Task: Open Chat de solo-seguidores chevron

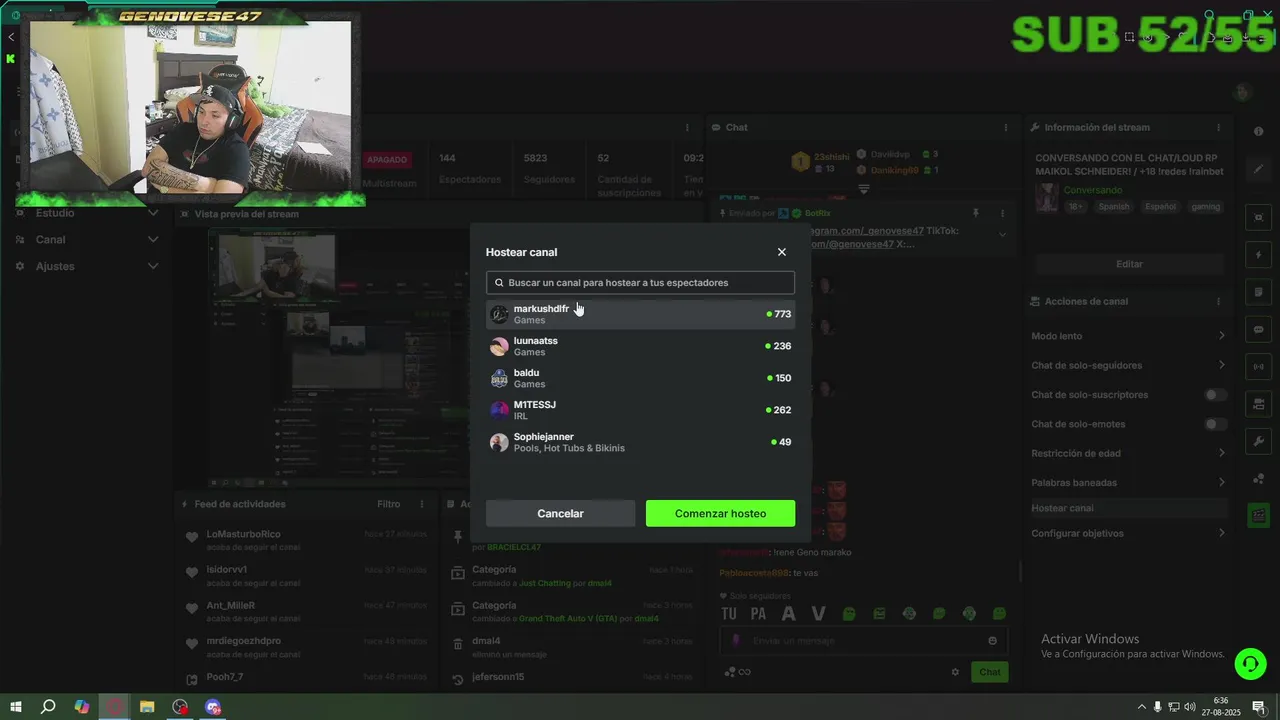Action: (x=1221, y=365)
